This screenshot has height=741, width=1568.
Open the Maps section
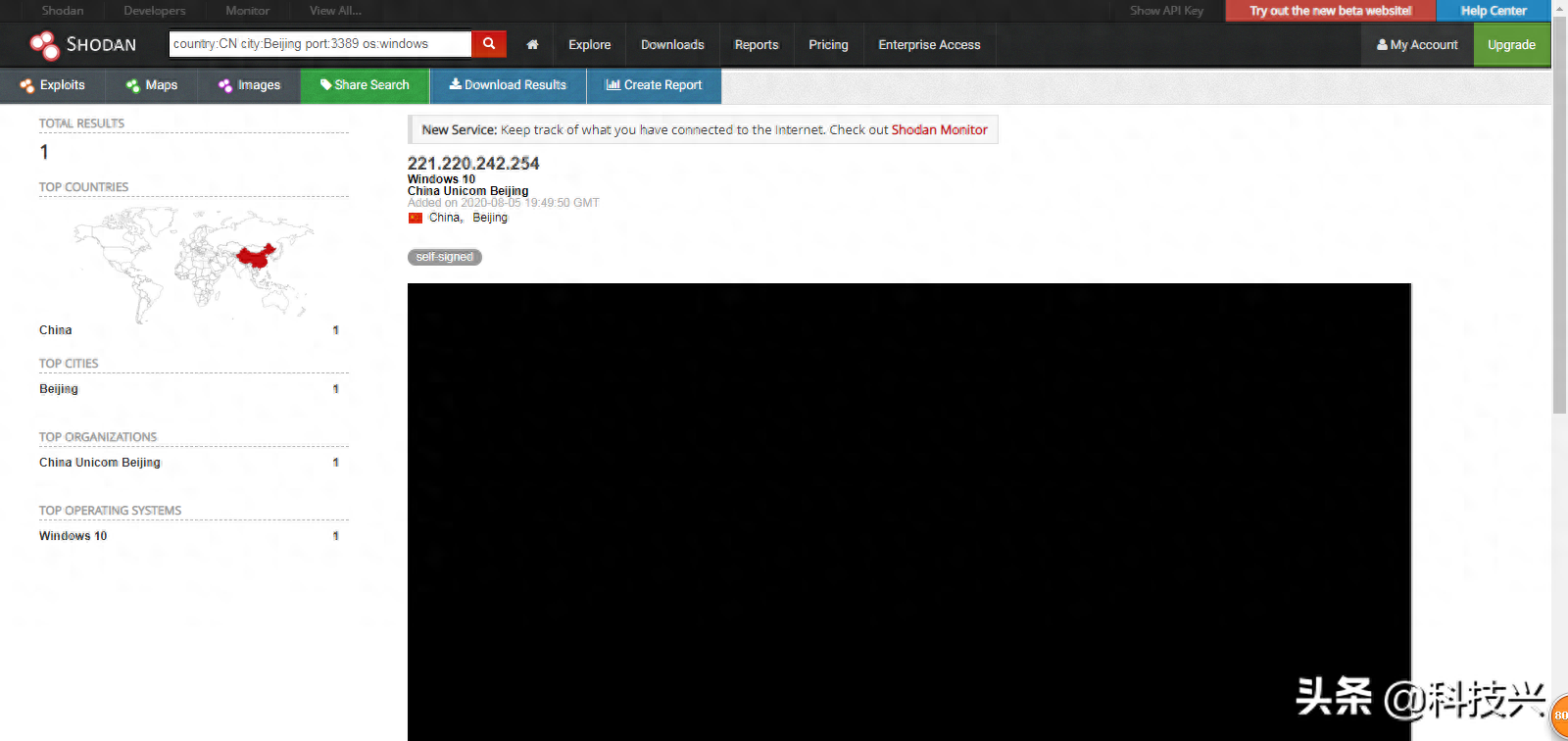pyautogui.click(x=152, y=85)
